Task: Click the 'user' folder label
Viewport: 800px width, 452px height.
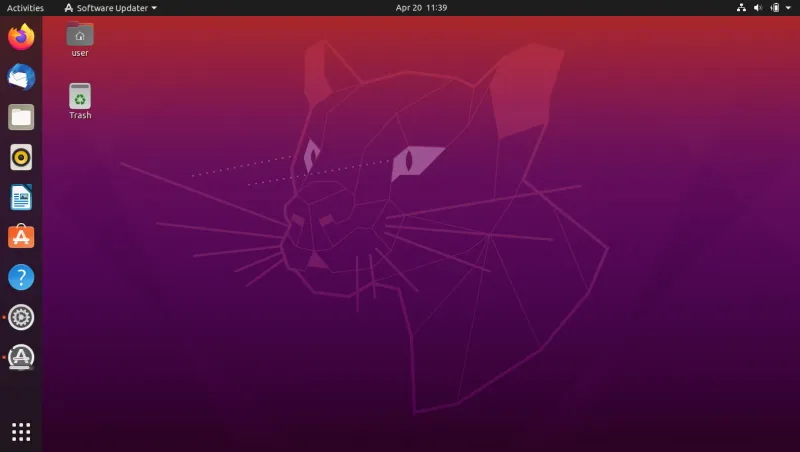Action: (x=80, y=53)
